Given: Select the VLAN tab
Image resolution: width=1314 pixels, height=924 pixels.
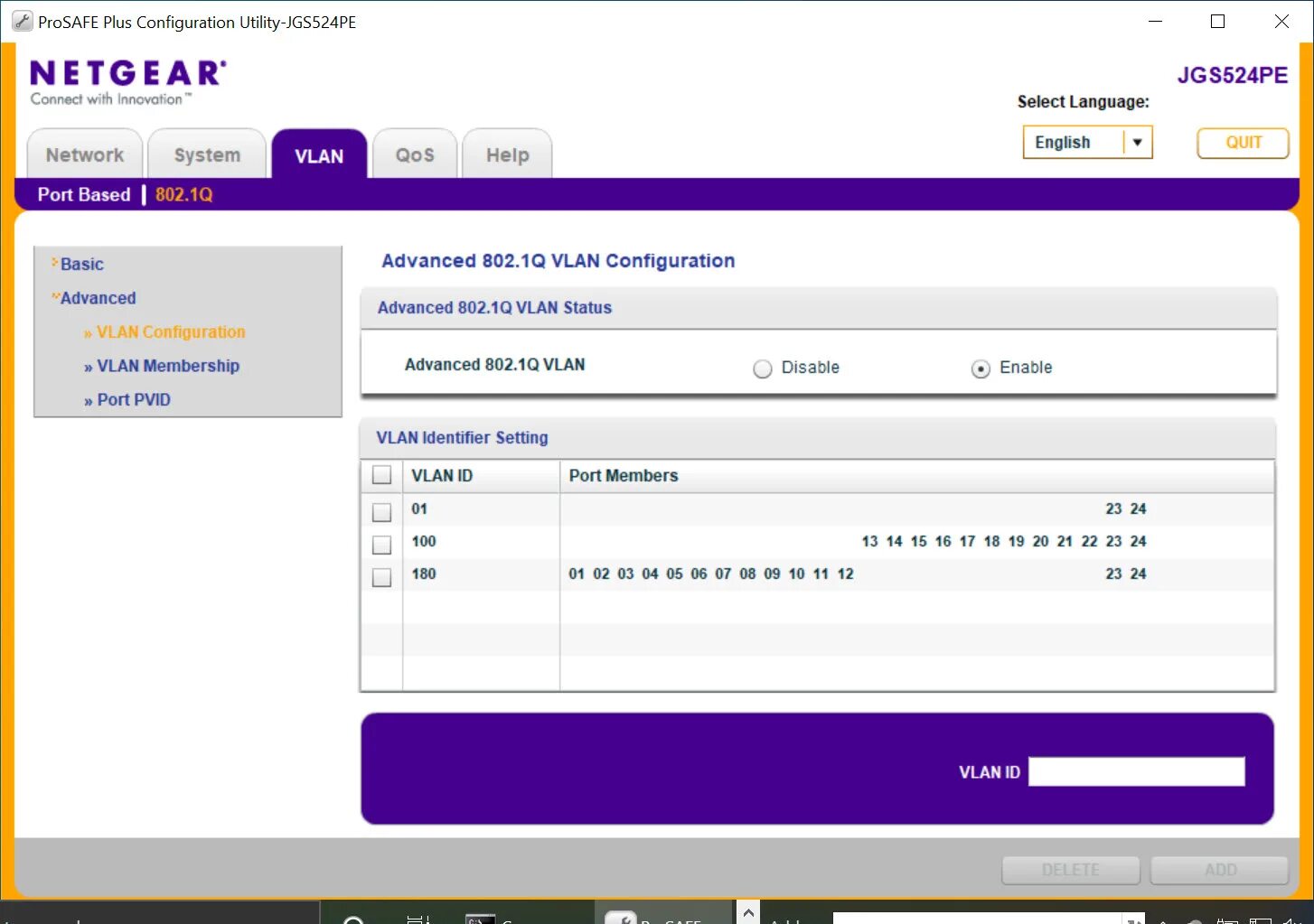Looking at the screenshot, I should tap(319, 155).
